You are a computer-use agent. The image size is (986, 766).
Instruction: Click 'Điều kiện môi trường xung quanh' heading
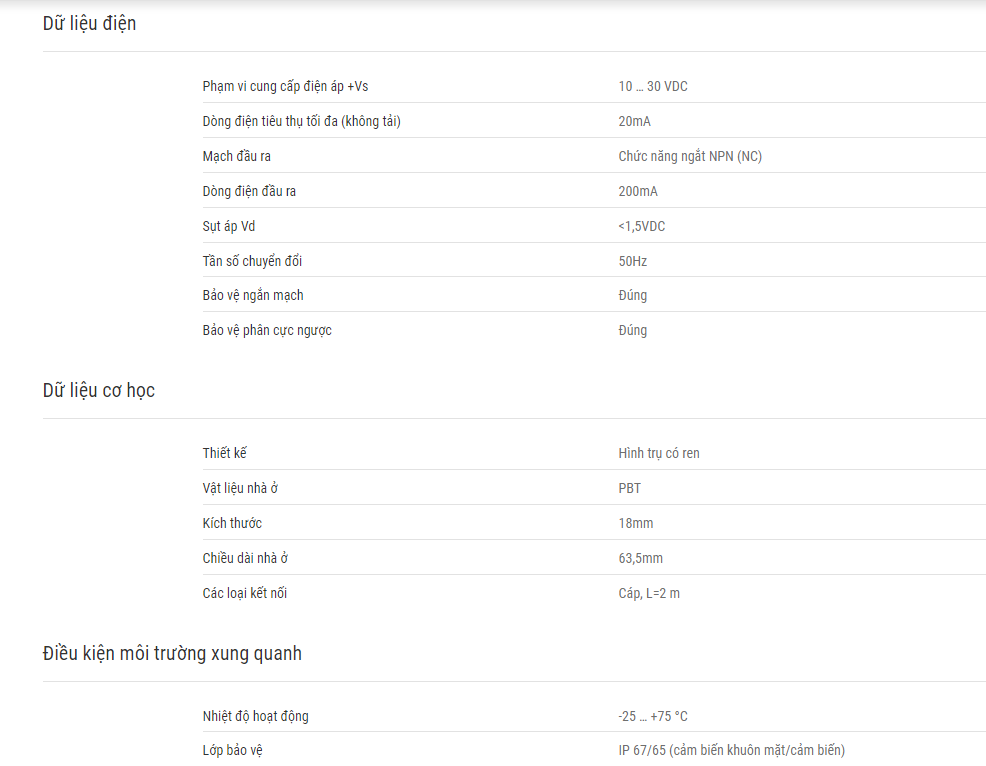tap(172, 653)
